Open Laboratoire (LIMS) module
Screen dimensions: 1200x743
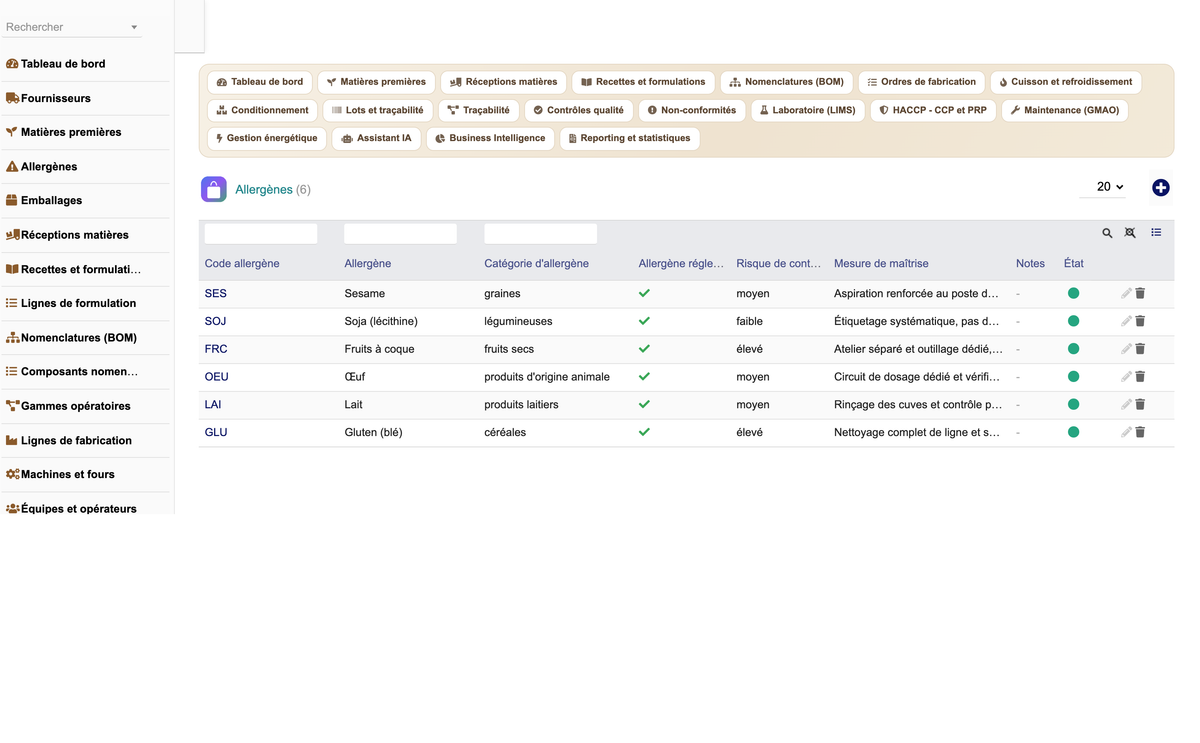807,110
